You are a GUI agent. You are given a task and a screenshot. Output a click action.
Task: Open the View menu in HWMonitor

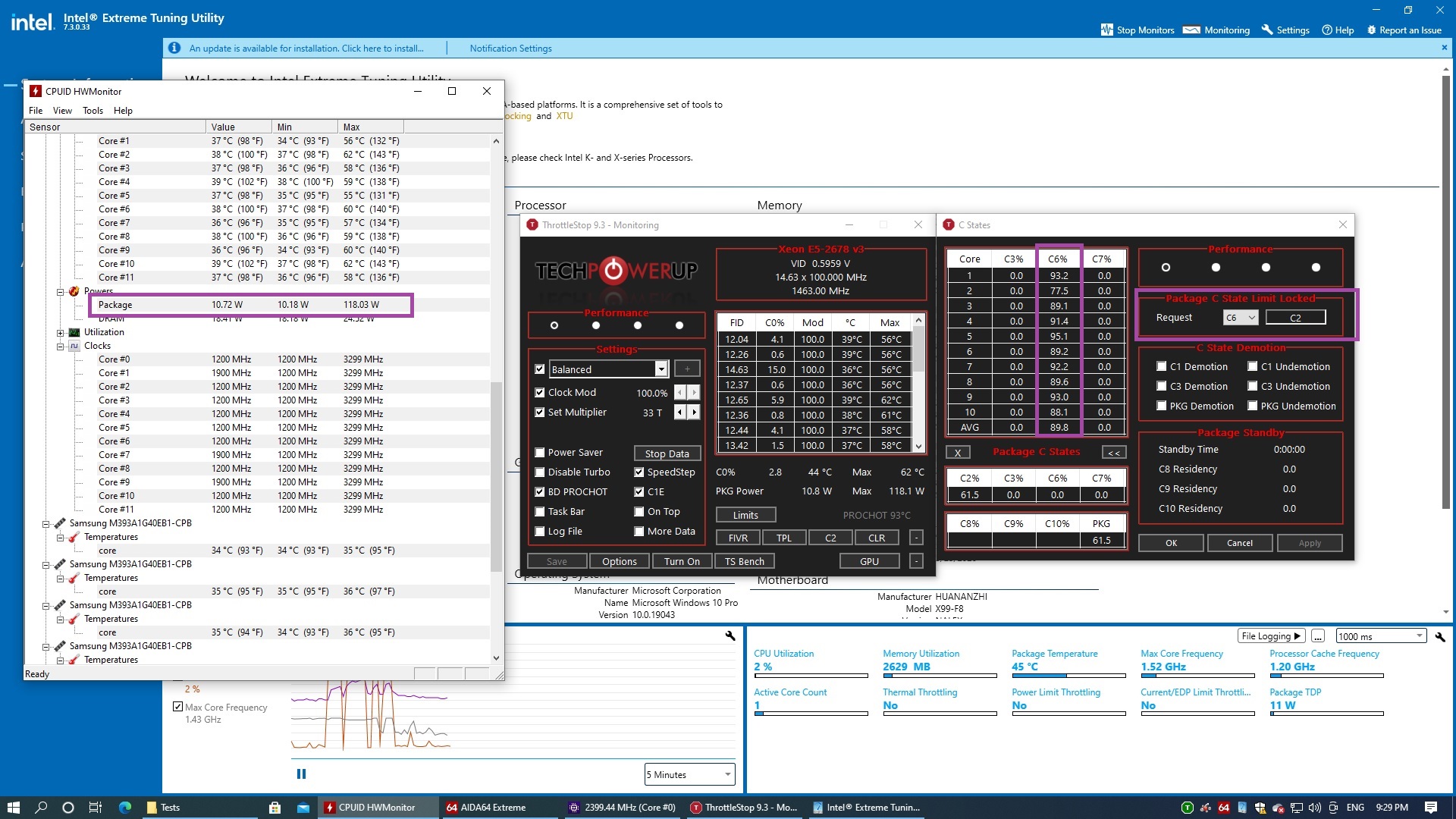click(x=62, y=111)
